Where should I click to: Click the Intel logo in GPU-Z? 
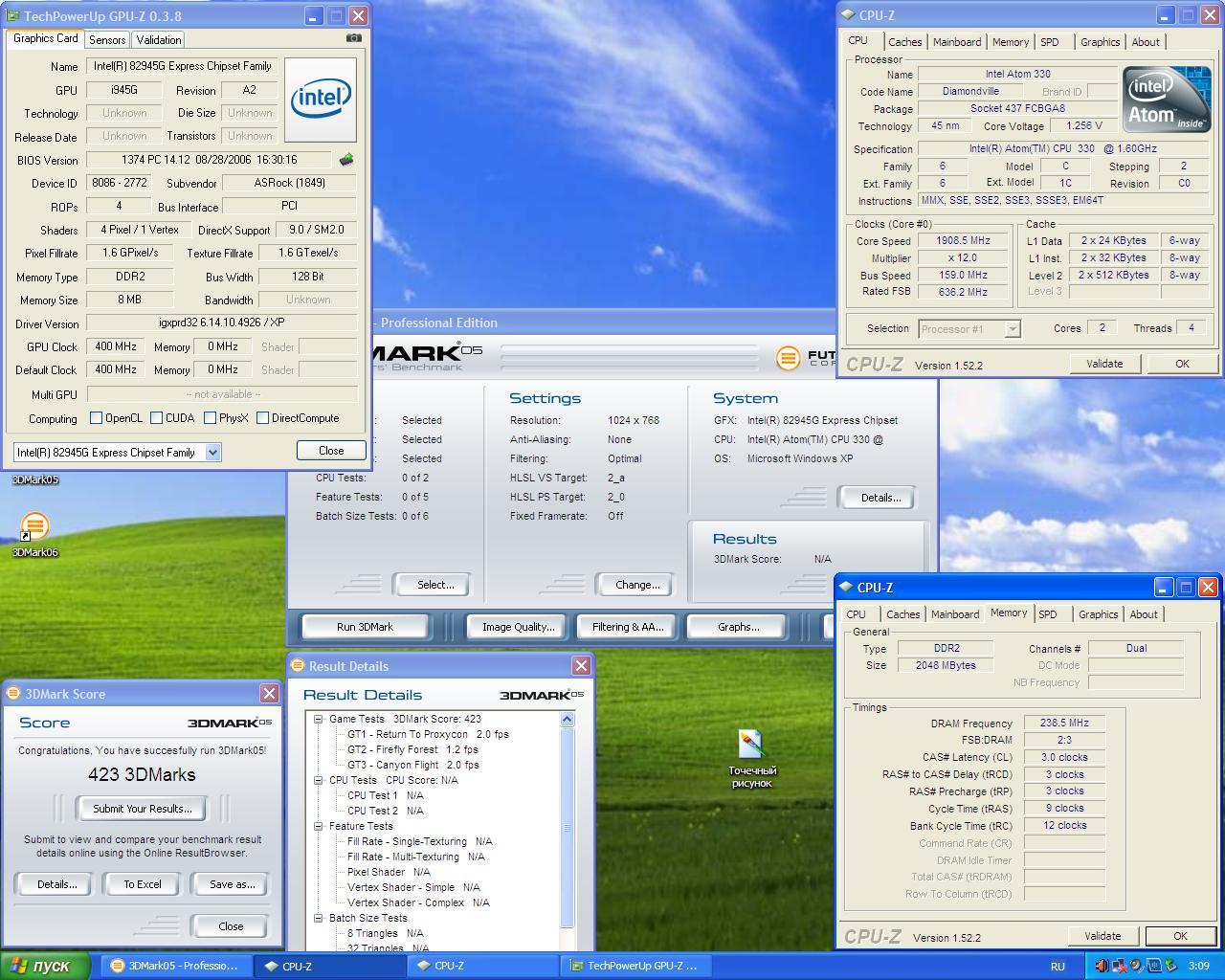[321, 100]
